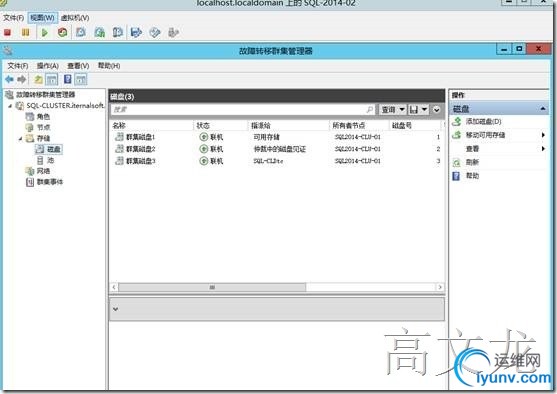Select the 角色 roles tree item
The width and height of the screenshot is (557, 394).
point(43,117)
